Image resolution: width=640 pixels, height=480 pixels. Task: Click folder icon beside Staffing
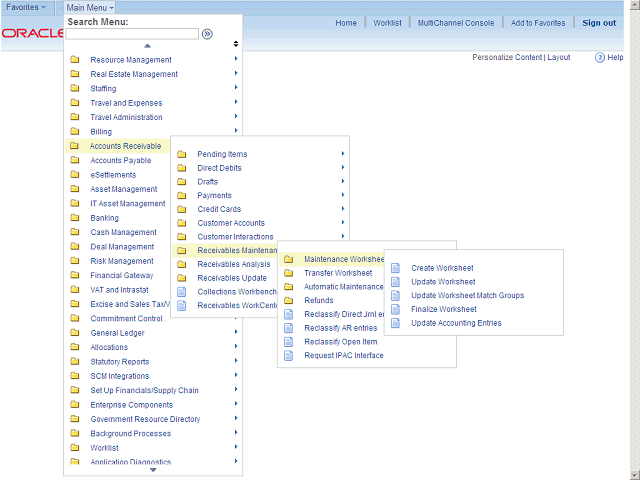75,88
